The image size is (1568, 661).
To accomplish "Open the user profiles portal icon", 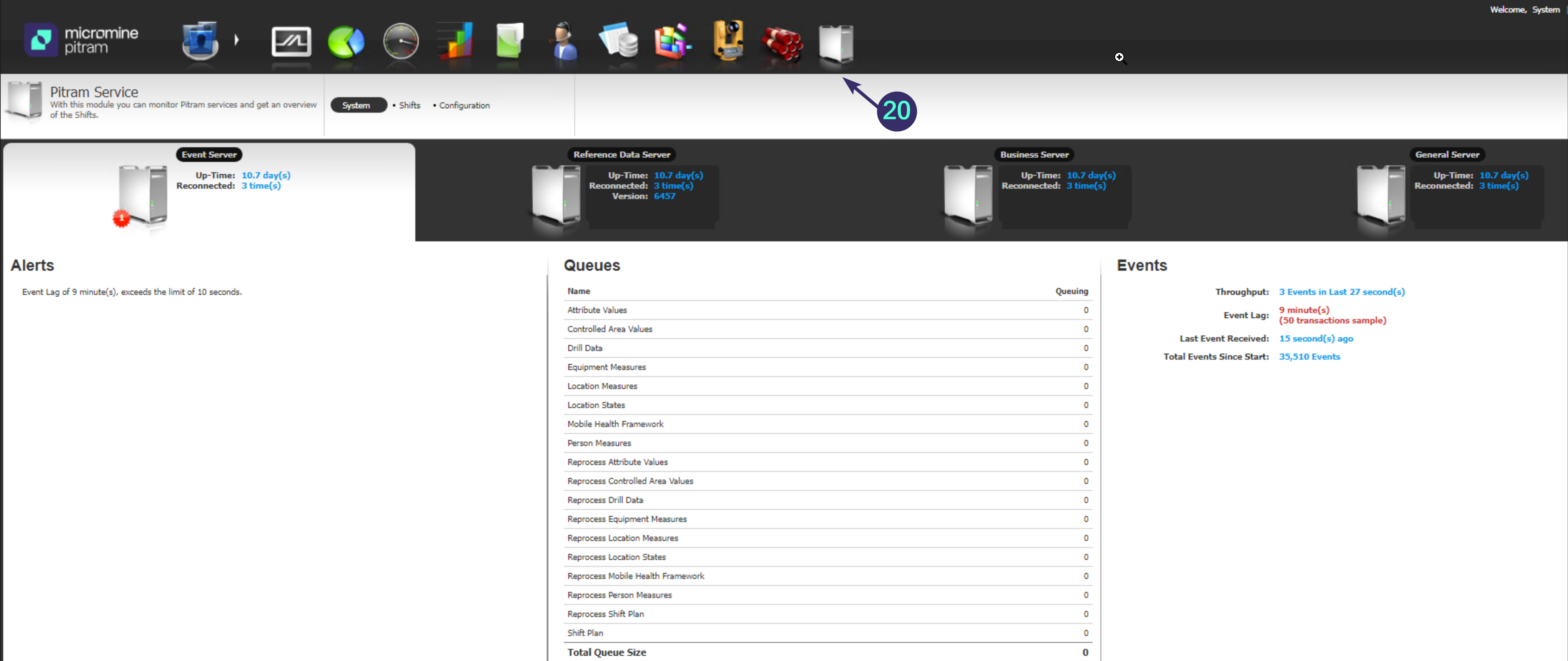I will point(200,40).
